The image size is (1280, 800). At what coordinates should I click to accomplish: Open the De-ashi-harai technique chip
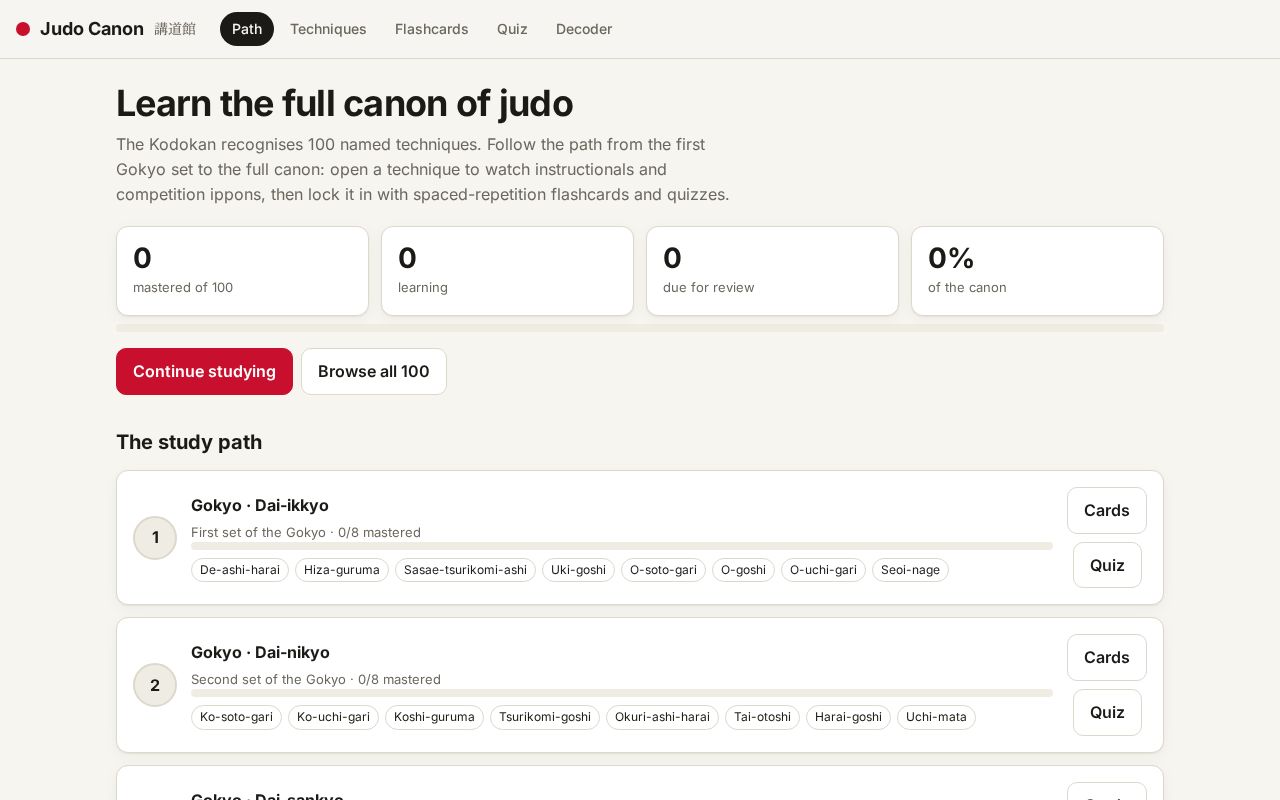pos(240,570)
